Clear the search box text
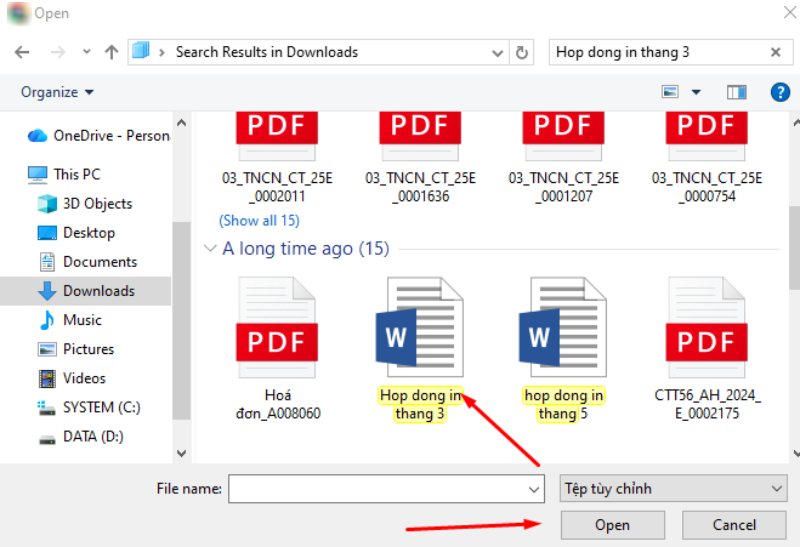Image resolution: width=800 pixels, height=547 pixels. coord(776,52)
